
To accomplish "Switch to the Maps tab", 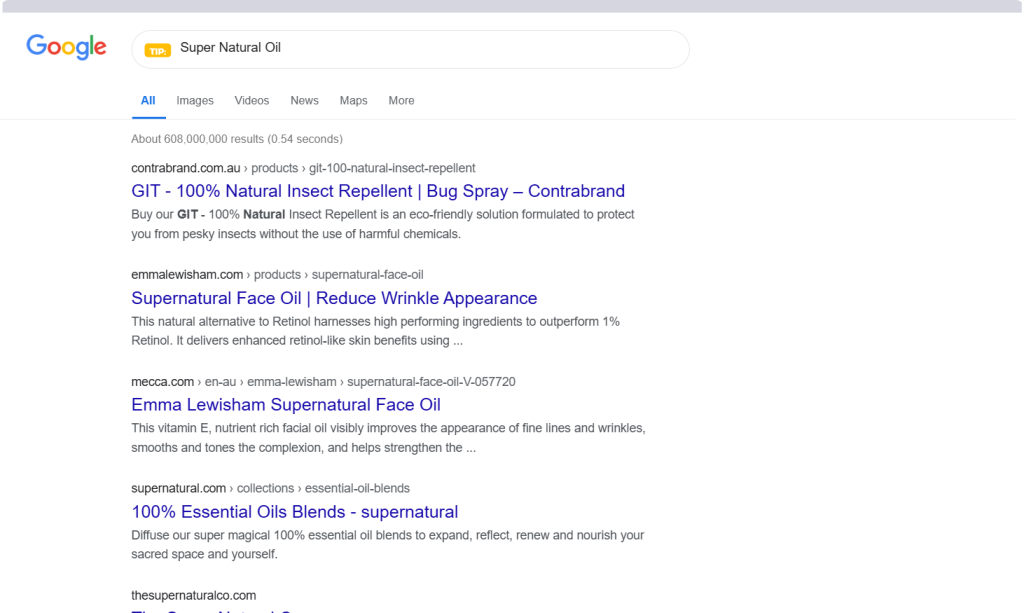I will click(x=353, y=101).
